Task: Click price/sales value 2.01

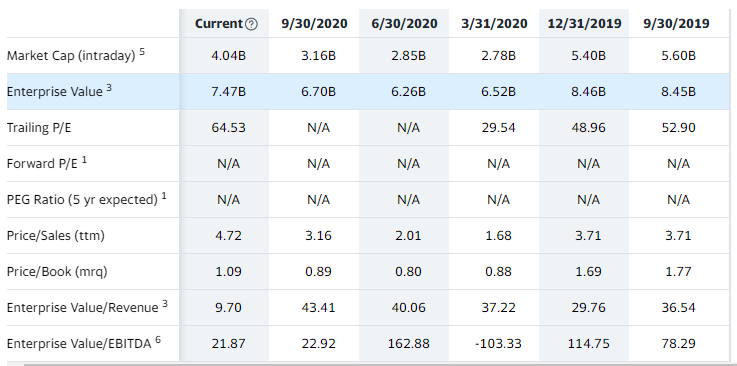Action: point(408,235)
